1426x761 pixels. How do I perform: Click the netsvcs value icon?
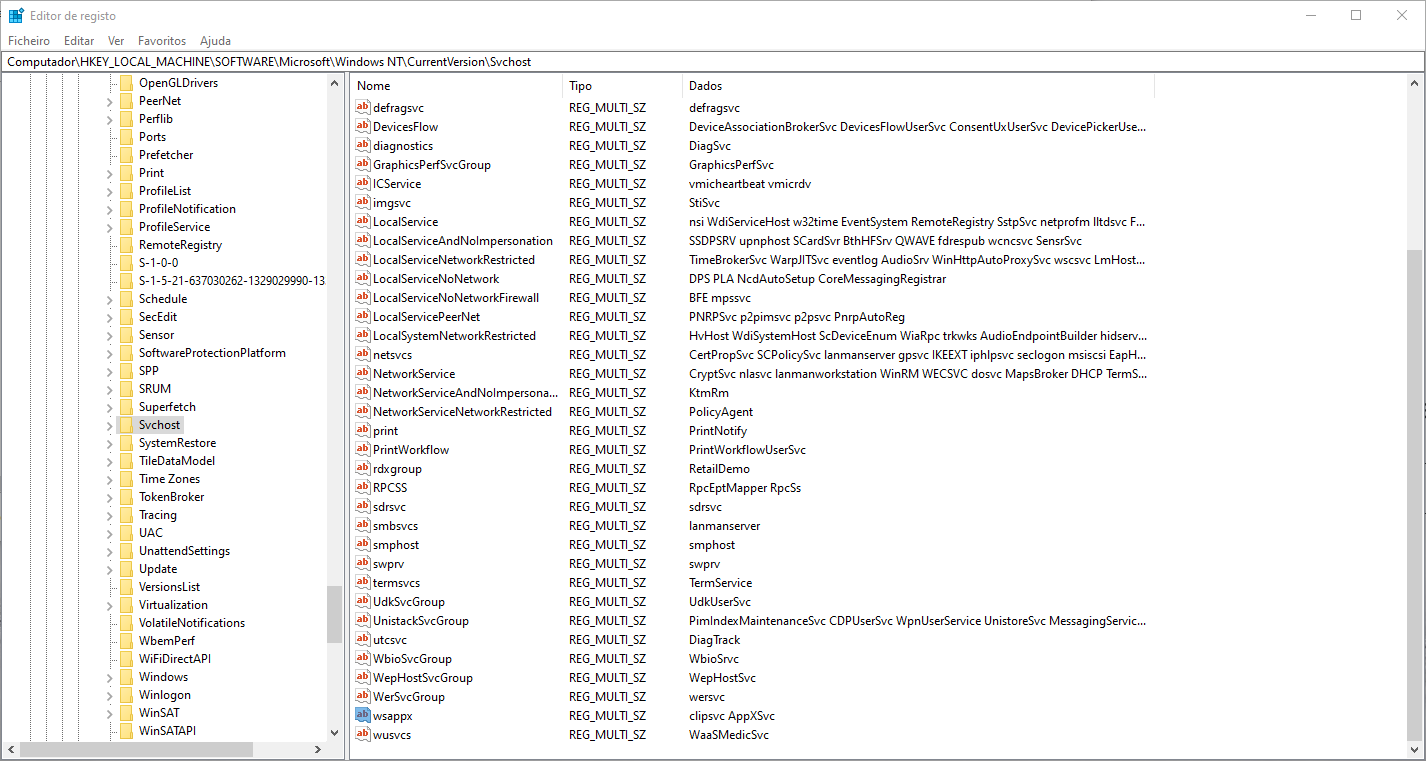[x=363, y=355]
